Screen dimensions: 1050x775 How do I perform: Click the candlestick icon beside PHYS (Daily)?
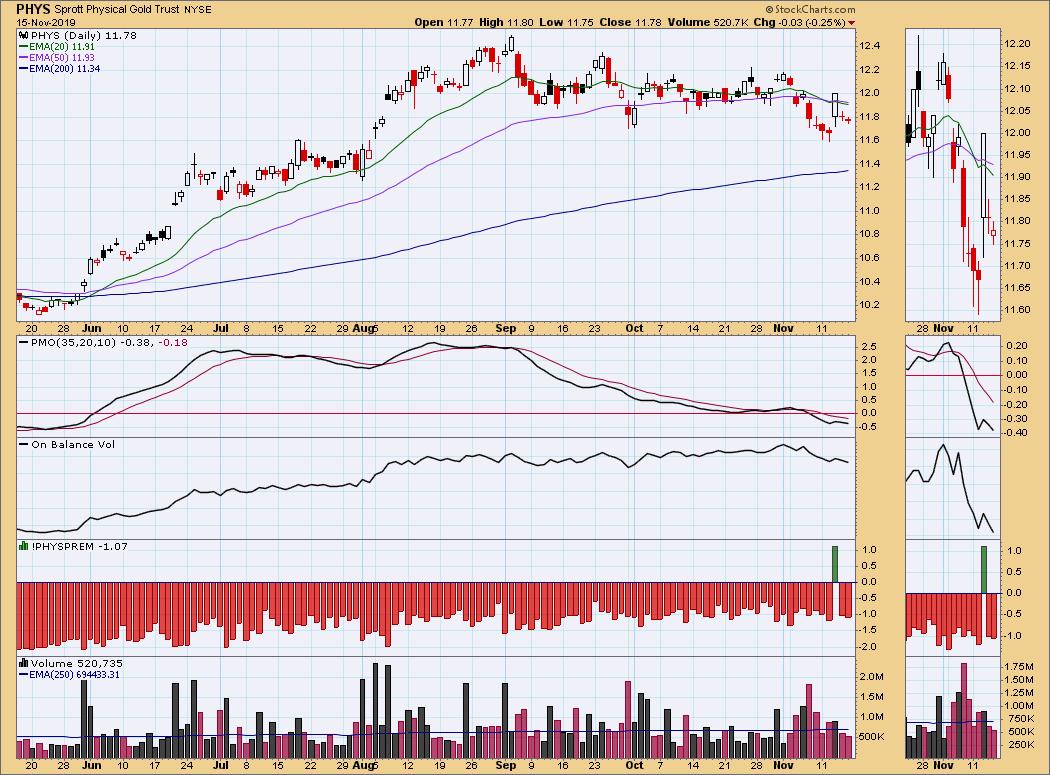pyautogui.click(x=23, y=36)
